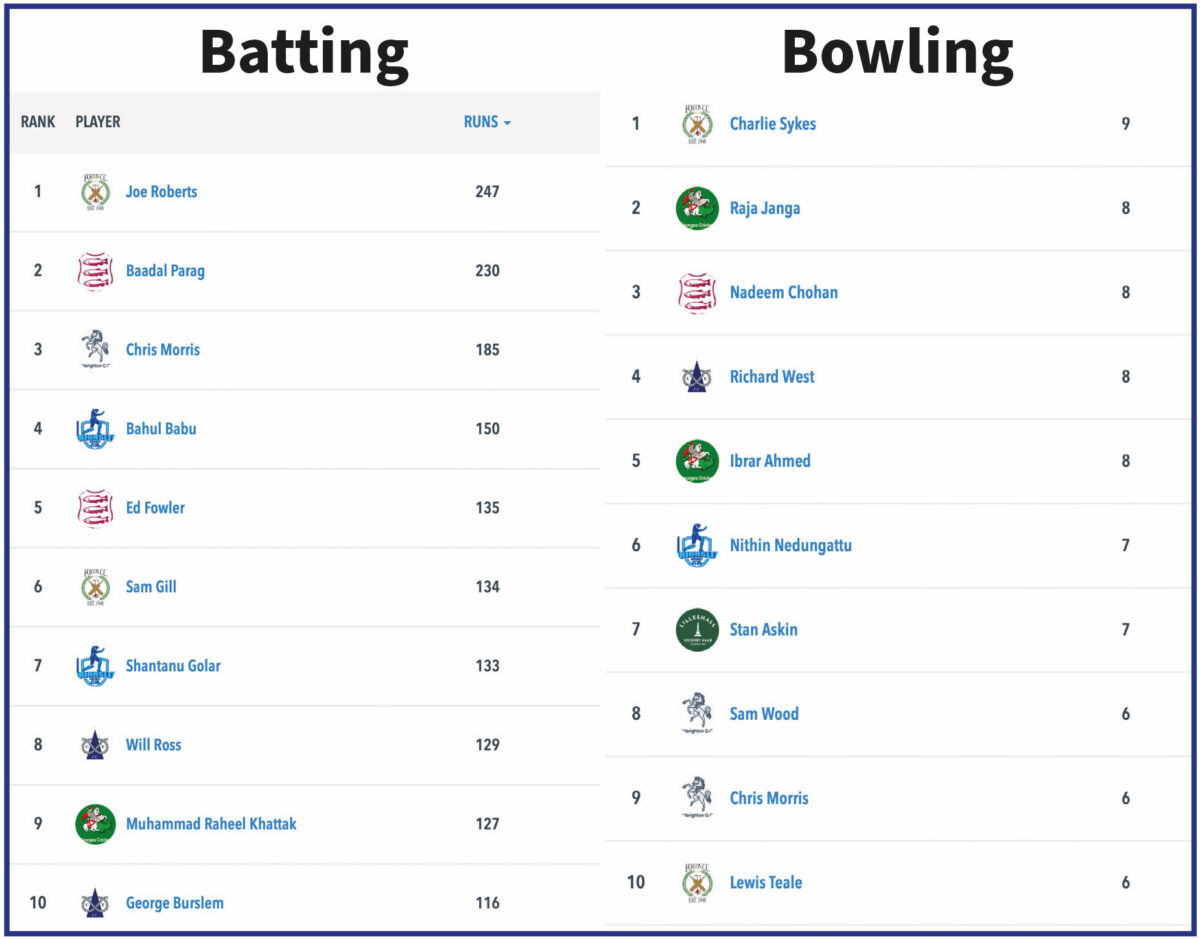The image size is (1200, 939).
Task: Click the green badge beside Muhammad Raheel Khattak
Action: pos(95,824)
